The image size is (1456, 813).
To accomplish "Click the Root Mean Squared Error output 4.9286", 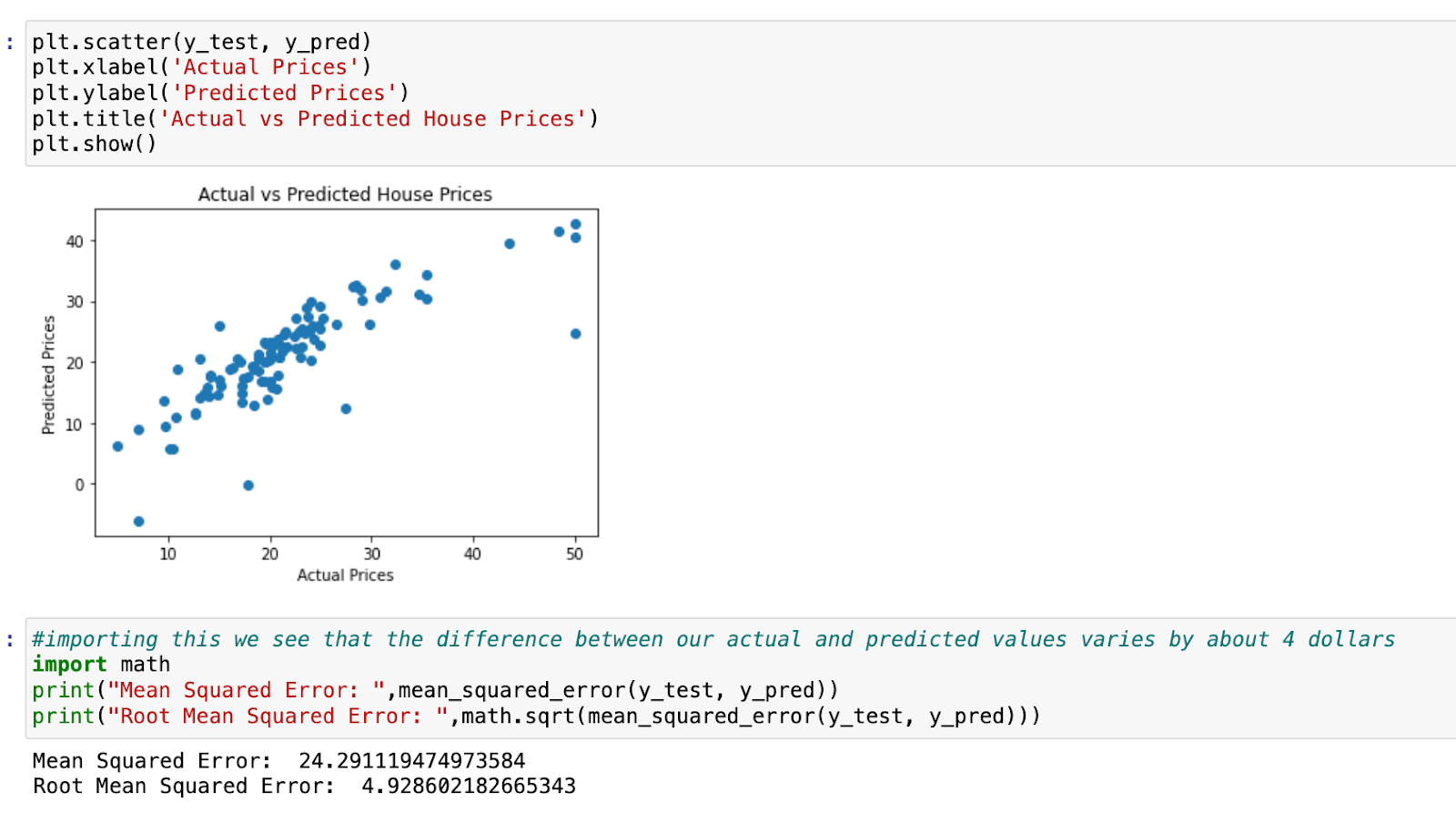I will [468, 787].
